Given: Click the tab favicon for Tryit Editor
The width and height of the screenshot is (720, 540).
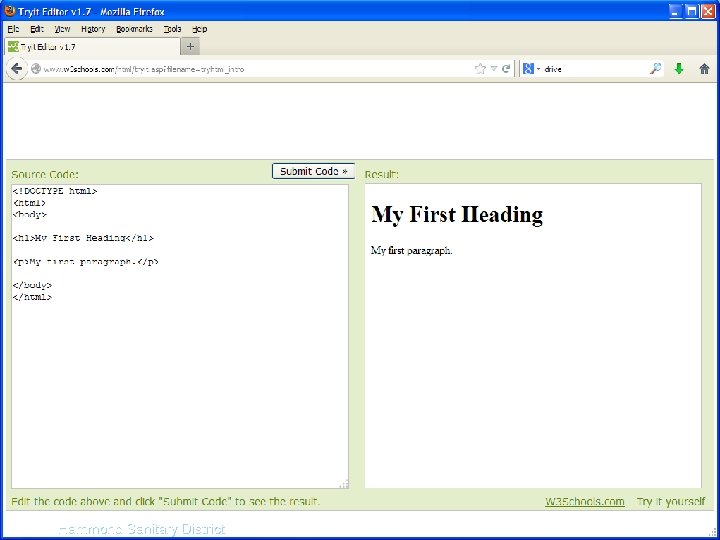Looking at the screenshot, I should [x=13, y=46].
